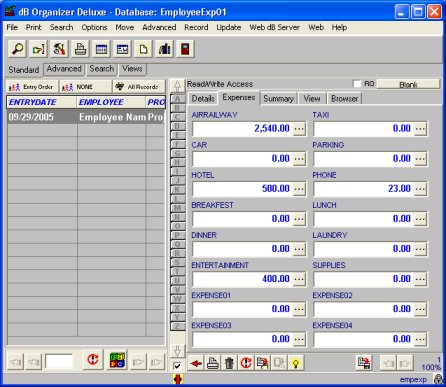Click the BREAKFEST amount field
The width and height of the screenshot is (446, 387).
pos(242,219)
